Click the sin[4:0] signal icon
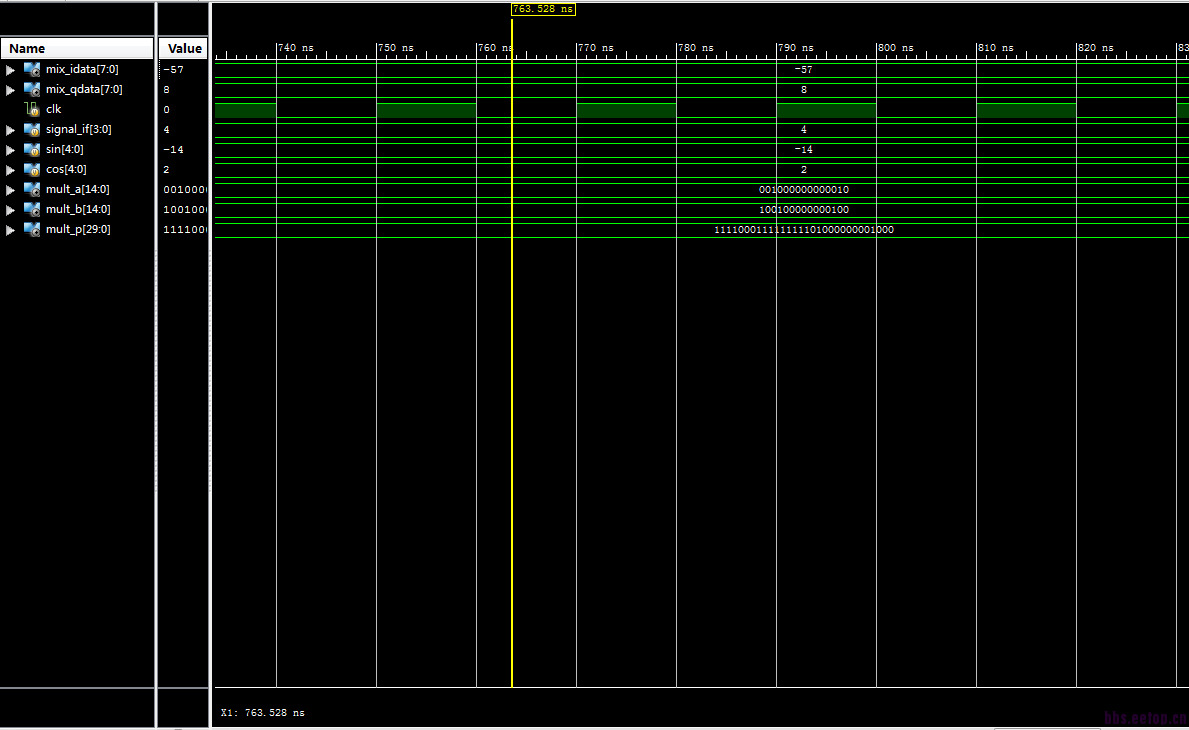The width and height of the screenshot is (1189, 730). 32,149
